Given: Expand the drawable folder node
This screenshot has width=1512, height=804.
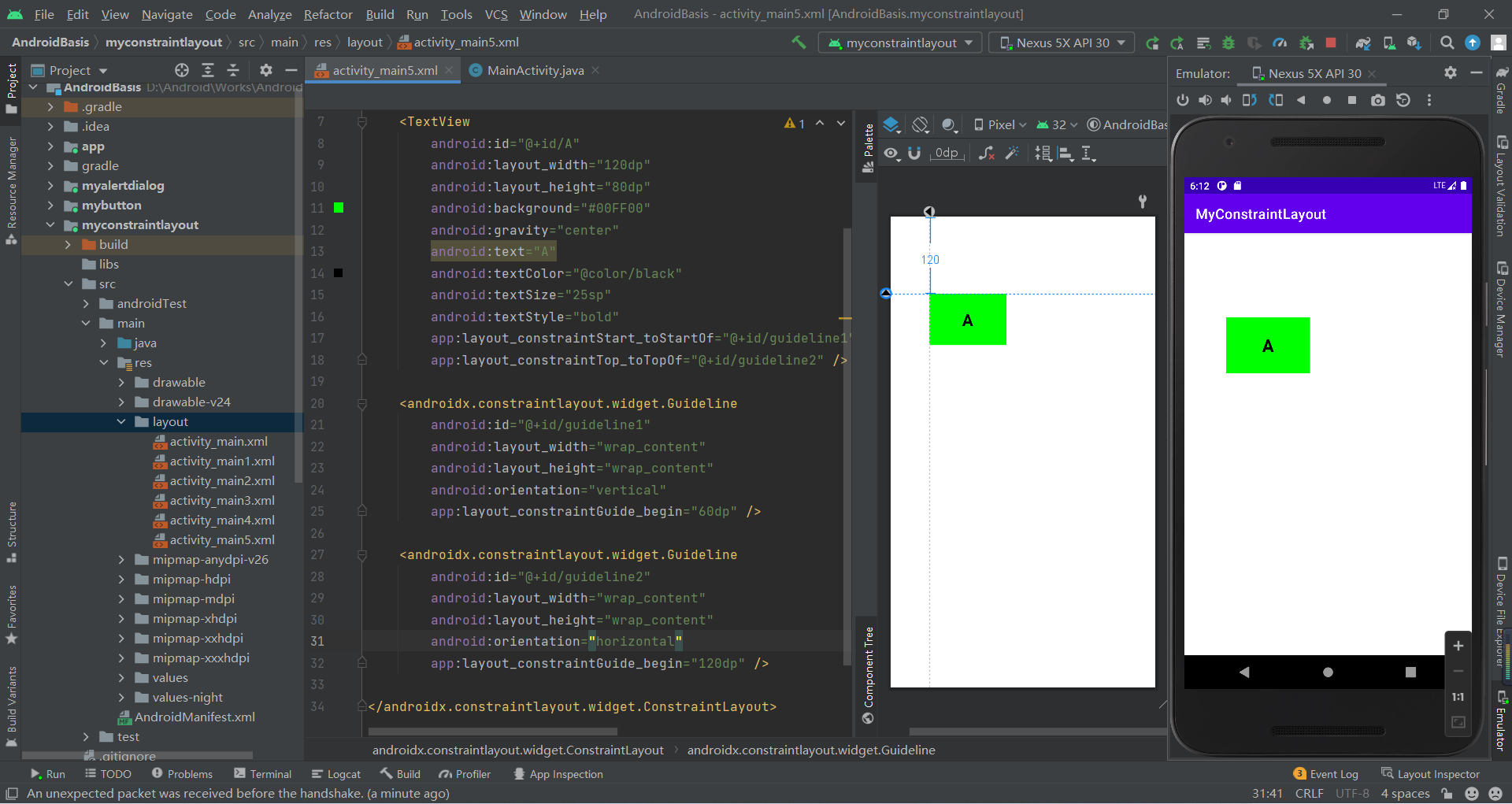Looking at the screenshot, I should pos(121,383).
